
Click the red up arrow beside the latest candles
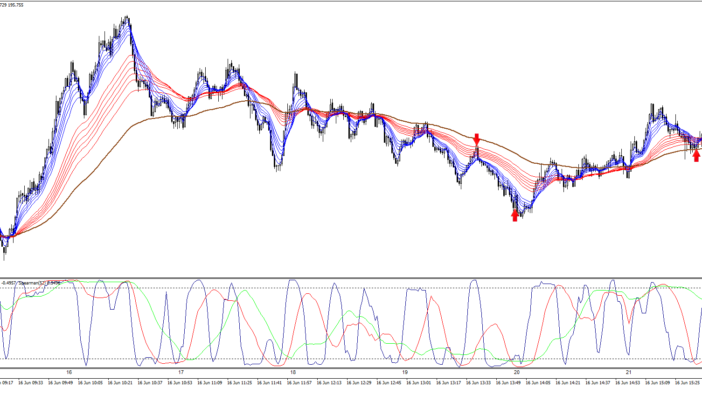pyautogui.click(x=696, y=155)
